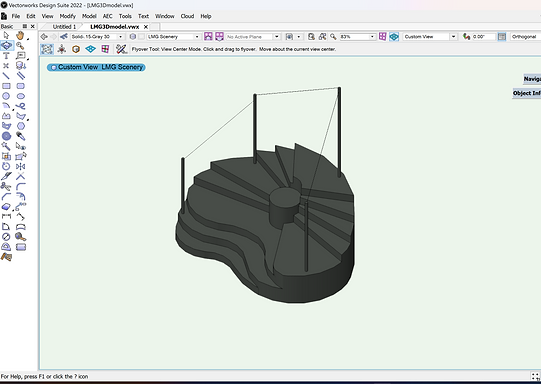541x384 pixels.
Task: Select the 2D Locus tool
Action: 6,66
